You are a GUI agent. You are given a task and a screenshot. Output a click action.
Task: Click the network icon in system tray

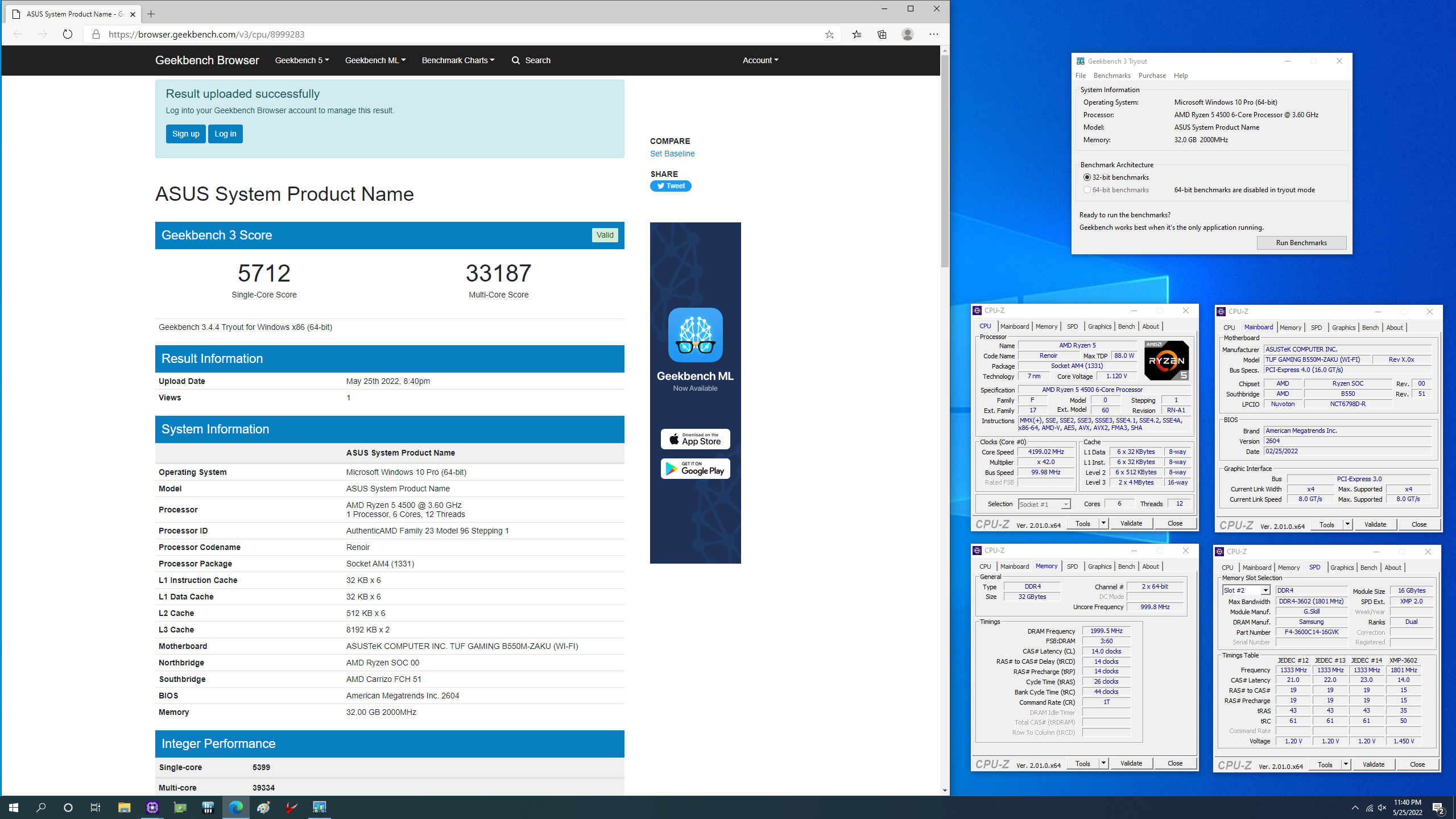(1369, 808)
